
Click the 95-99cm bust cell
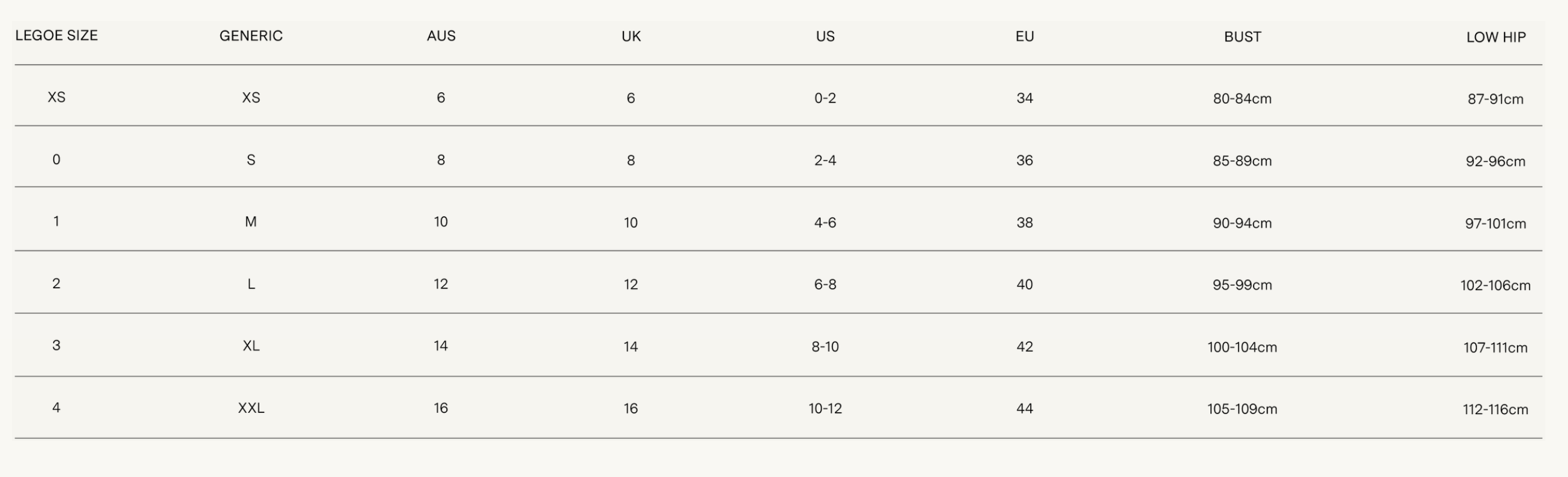coord(1242,285)
